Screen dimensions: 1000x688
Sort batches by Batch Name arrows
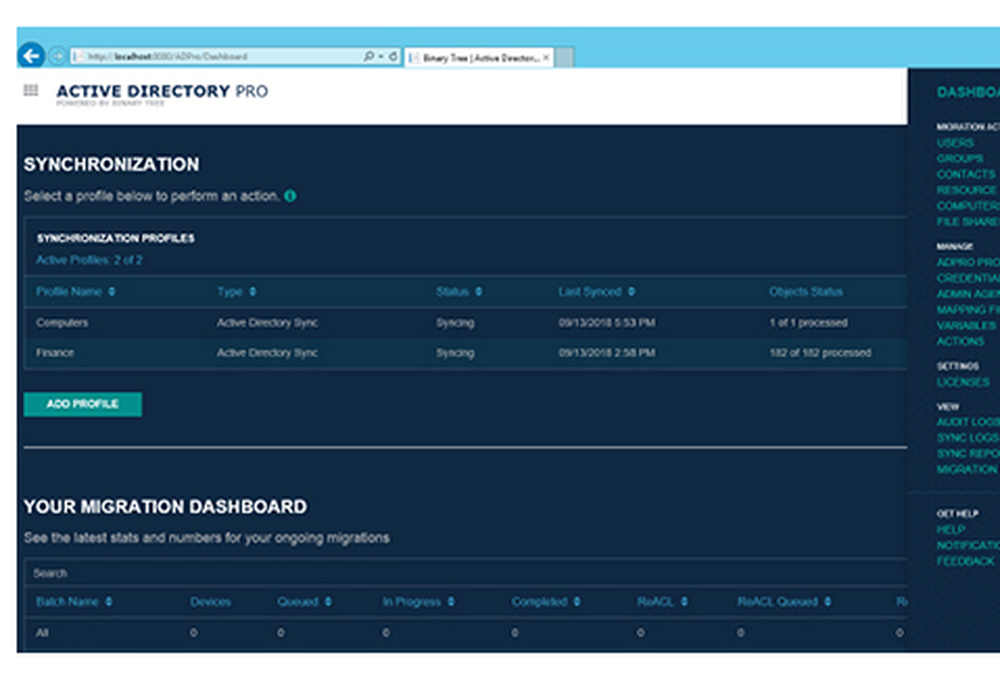108,601
